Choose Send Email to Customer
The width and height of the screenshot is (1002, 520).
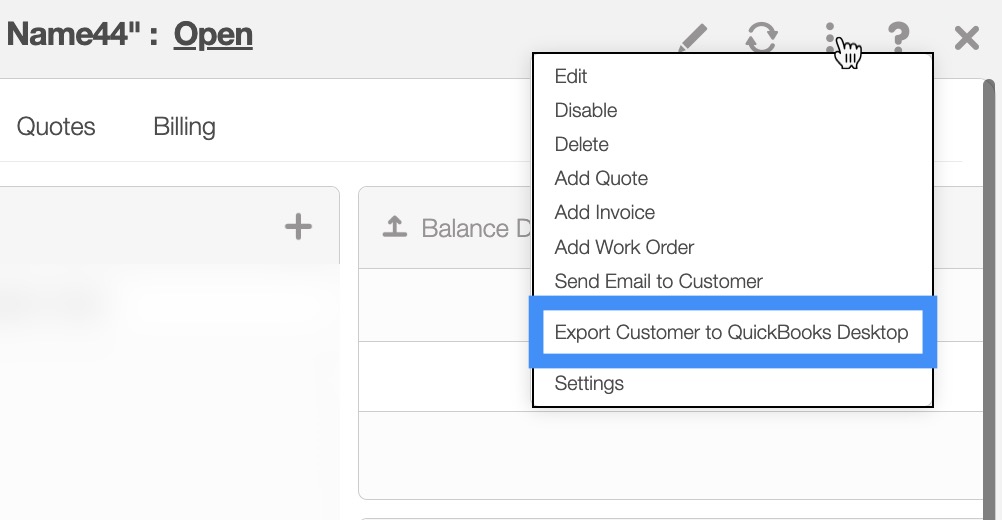tap(658, 281)
